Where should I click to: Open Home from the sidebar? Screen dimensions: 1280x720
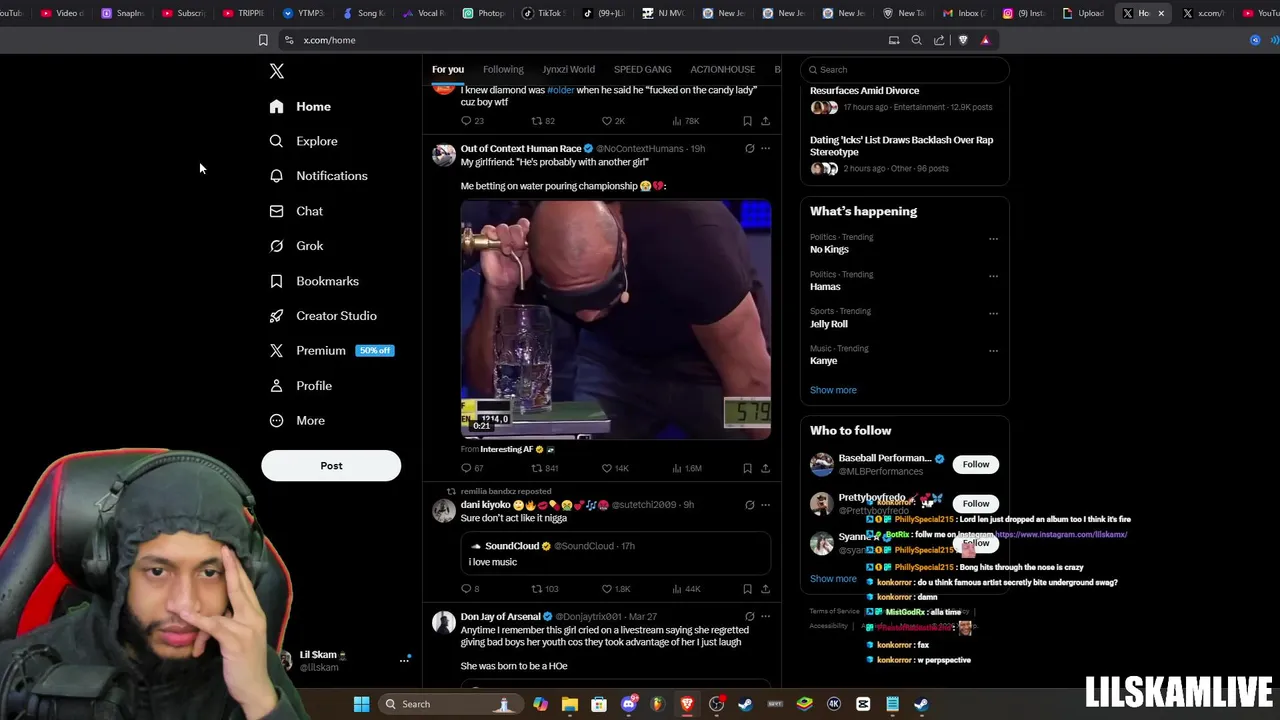pos(300,106)
